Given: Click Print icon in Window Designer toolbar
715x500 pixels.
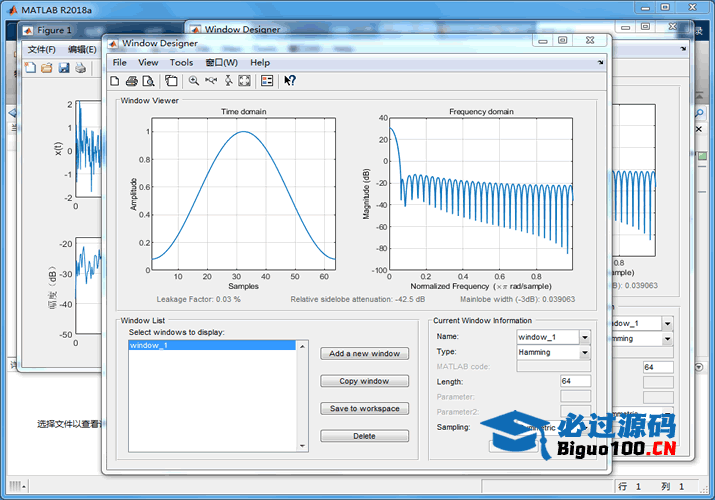Looking at the screenshot, I should click(132, 81).
